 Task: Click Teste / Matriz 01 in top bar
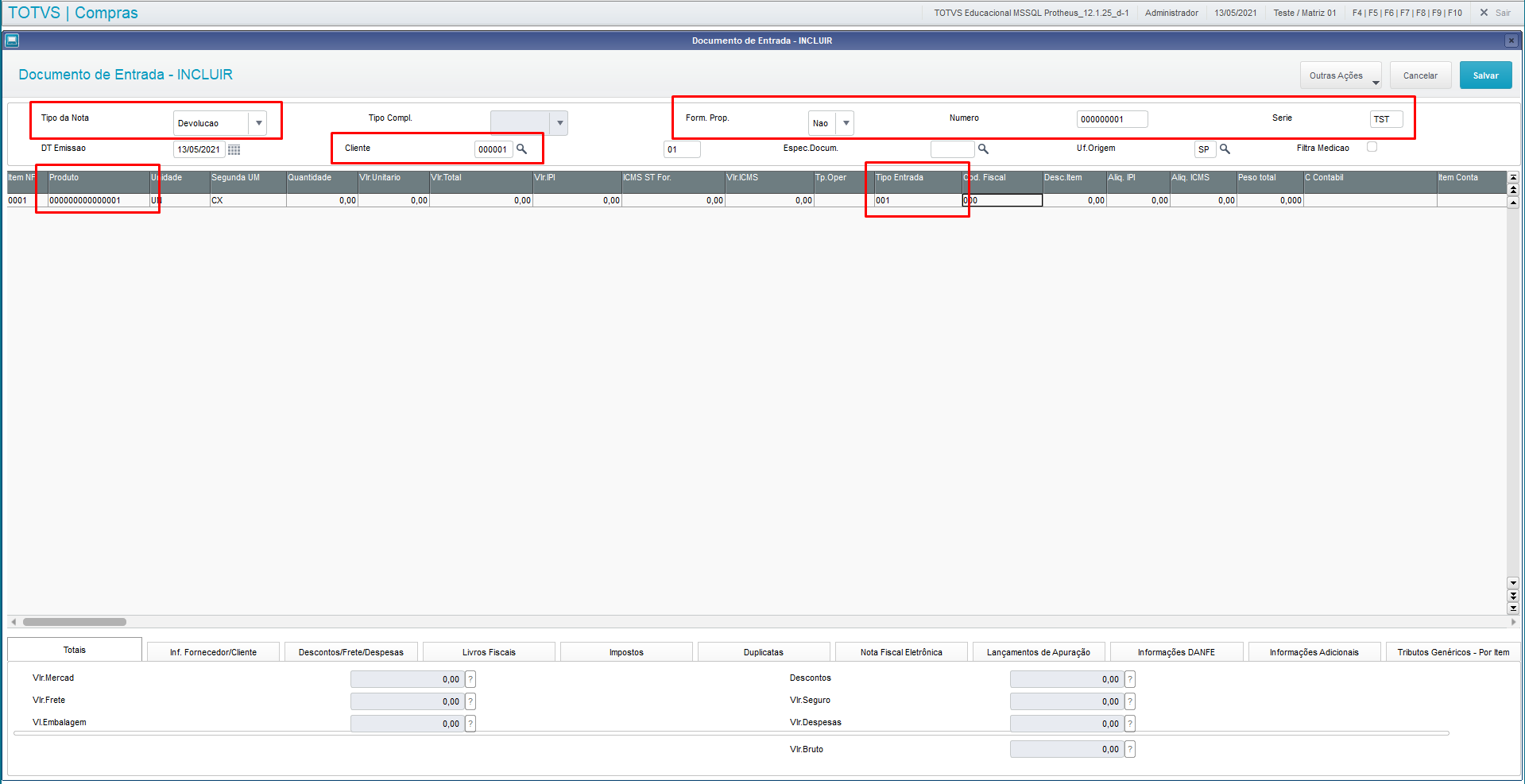click(1305, 13)
